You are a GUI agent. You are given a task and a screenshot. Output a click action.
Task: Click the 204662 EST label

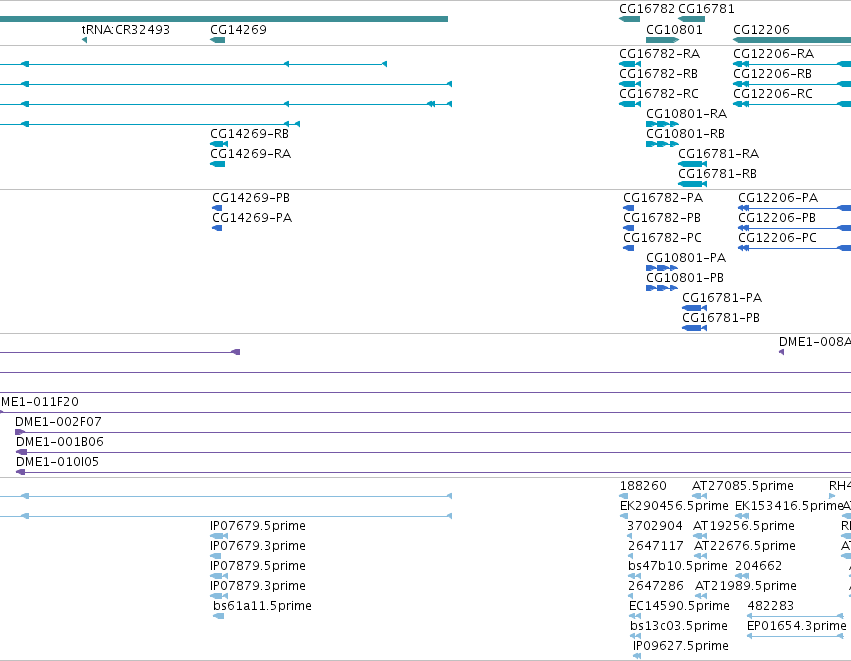click(758, 566)
